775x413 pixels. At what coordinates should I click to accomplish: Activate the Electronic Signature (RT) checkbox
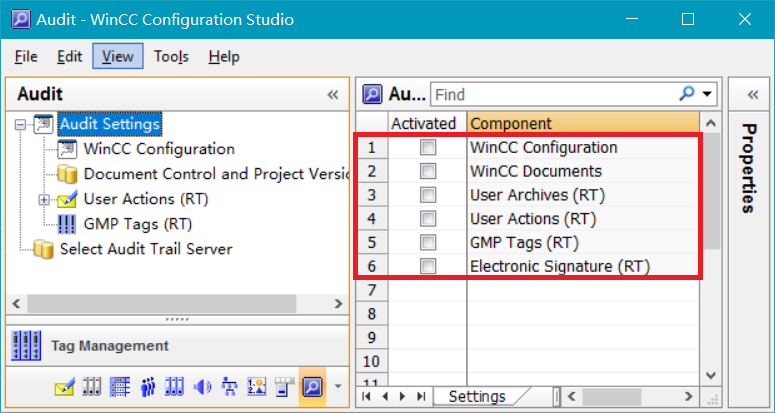point(428,267)
